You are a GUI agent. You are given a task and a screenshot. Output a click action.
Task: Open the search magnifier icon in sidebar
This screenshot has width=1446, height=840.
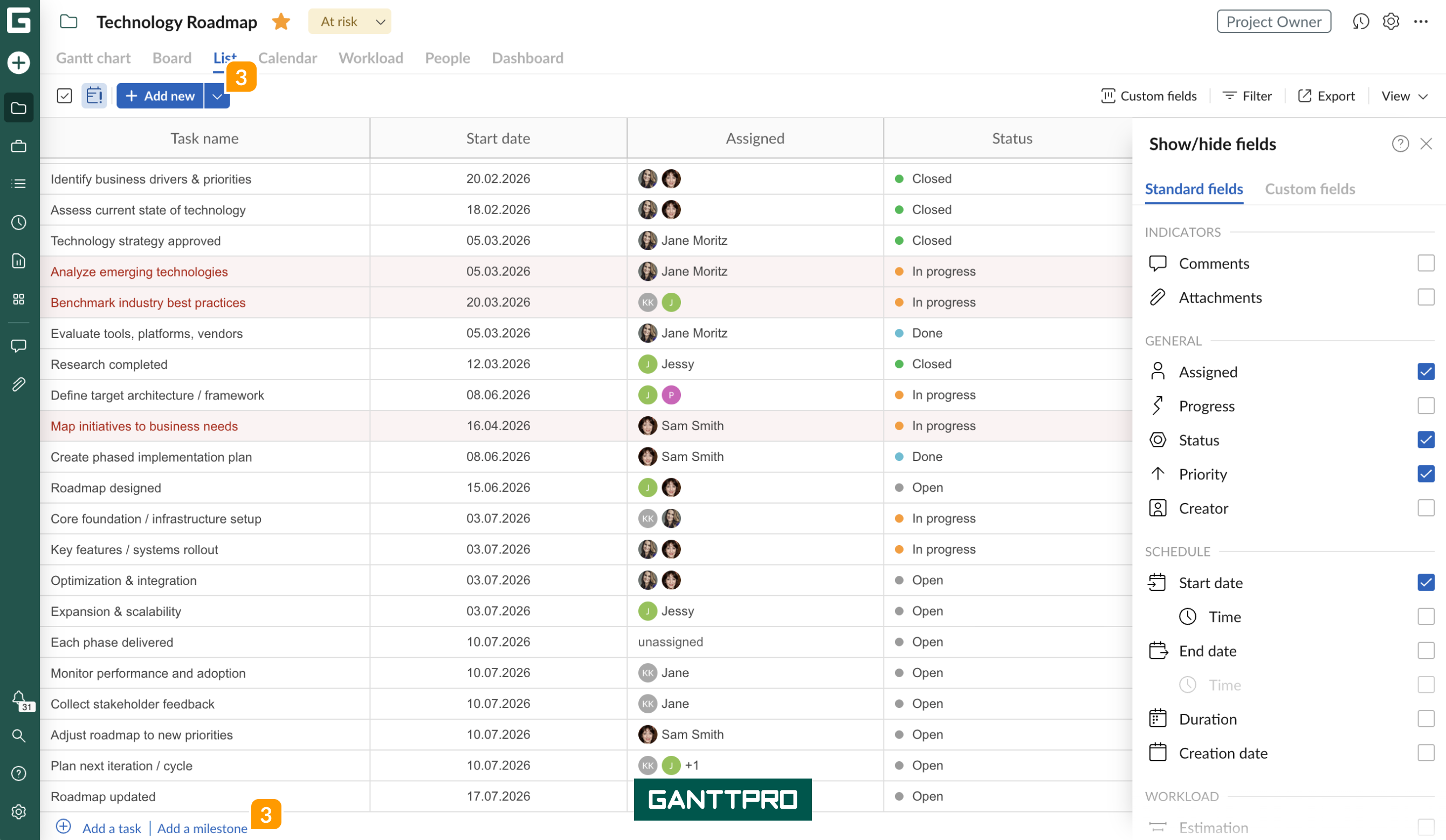[x=19, y=735]
